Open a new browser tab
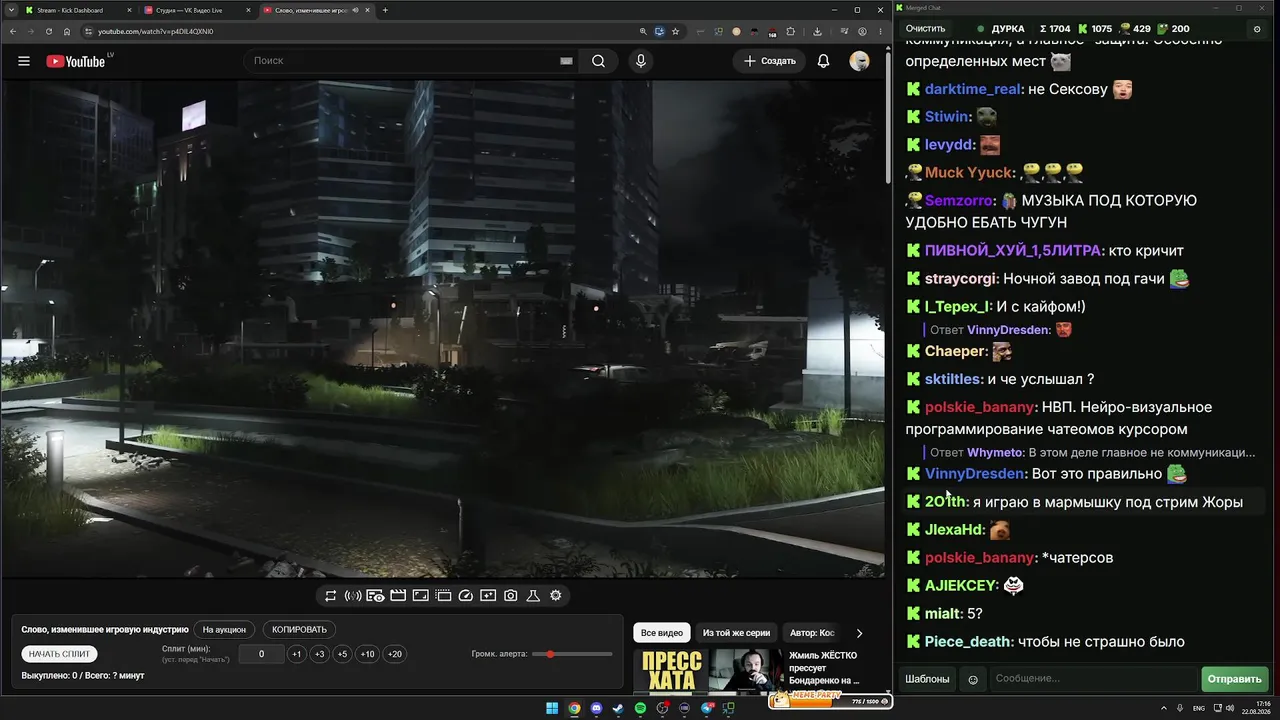Image resolution: width=1280 pixels, height=720 pixels. click(385, 10)
